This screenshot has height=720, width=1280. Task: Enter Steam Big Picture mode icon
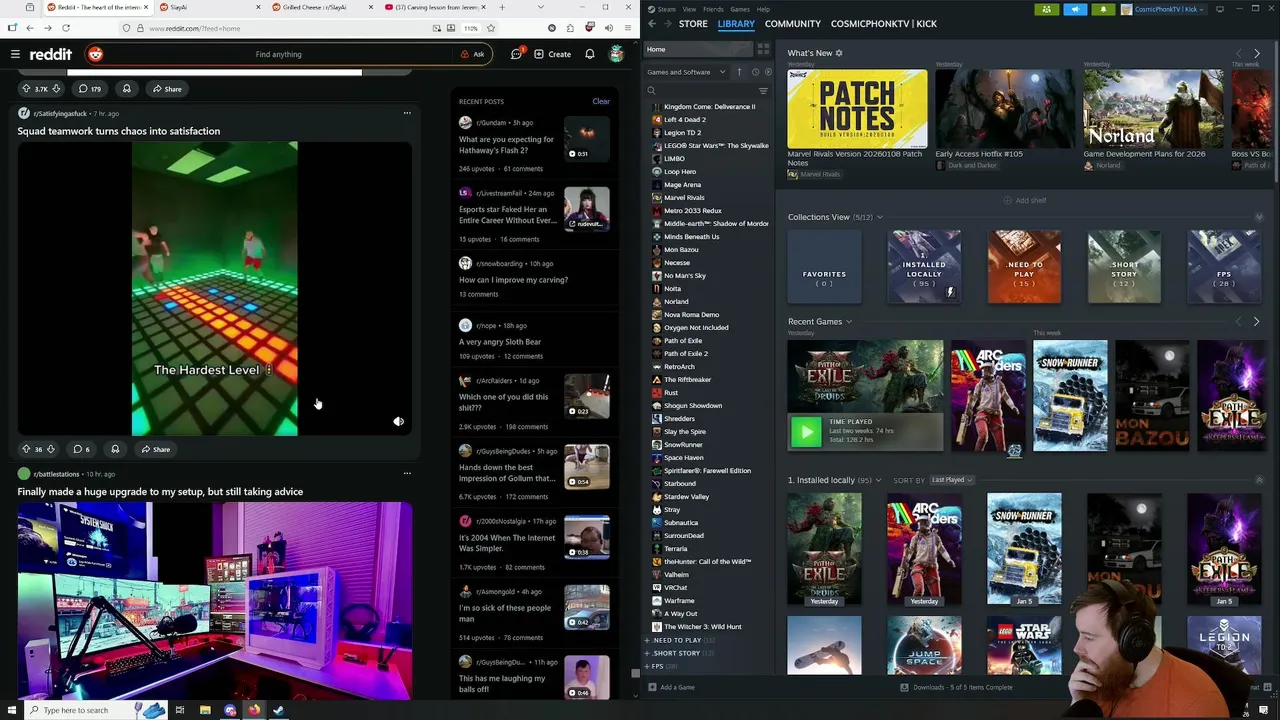pos(1220,9)
